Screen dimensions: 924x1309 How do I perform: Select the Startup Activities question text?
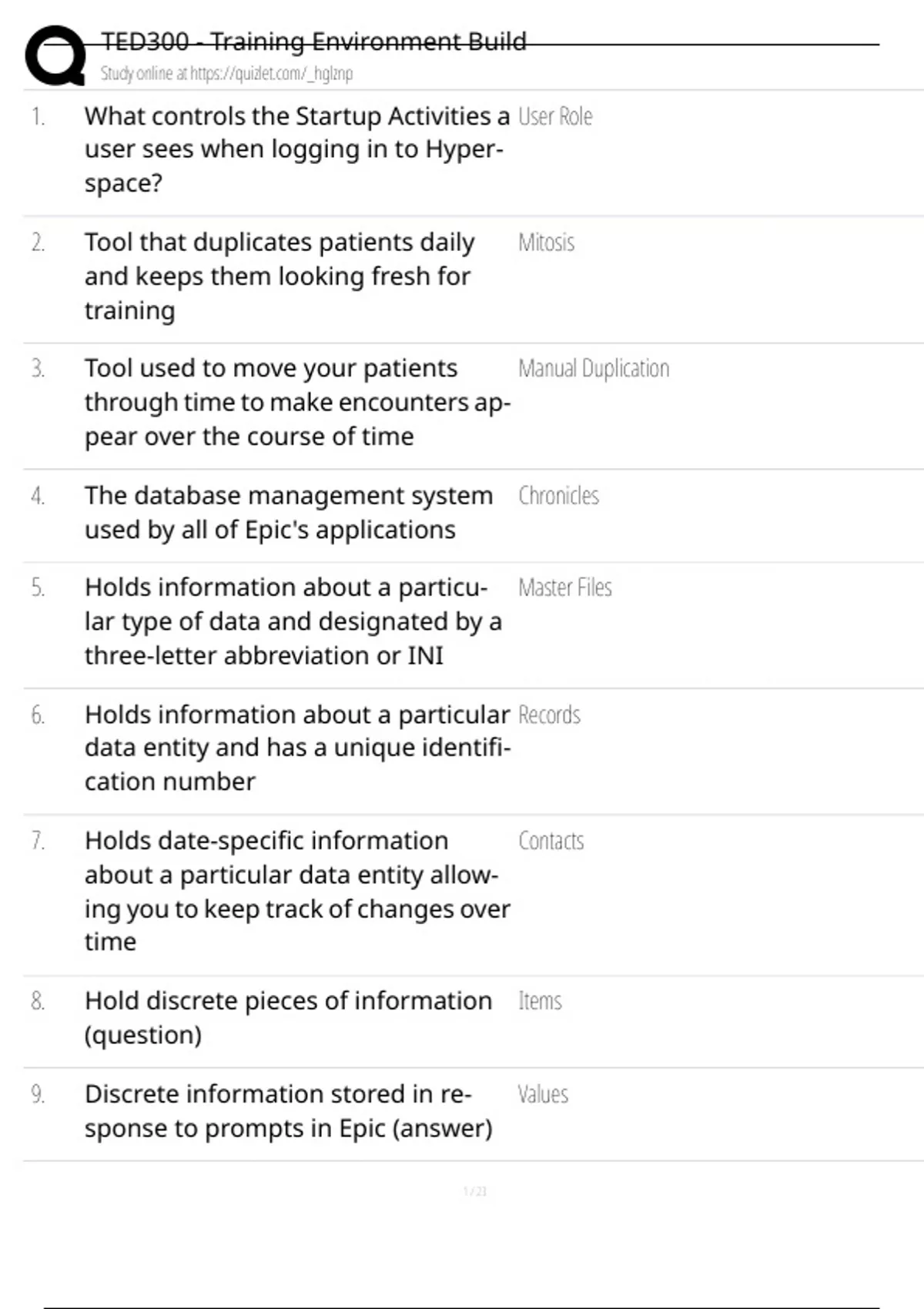(296, 149)
